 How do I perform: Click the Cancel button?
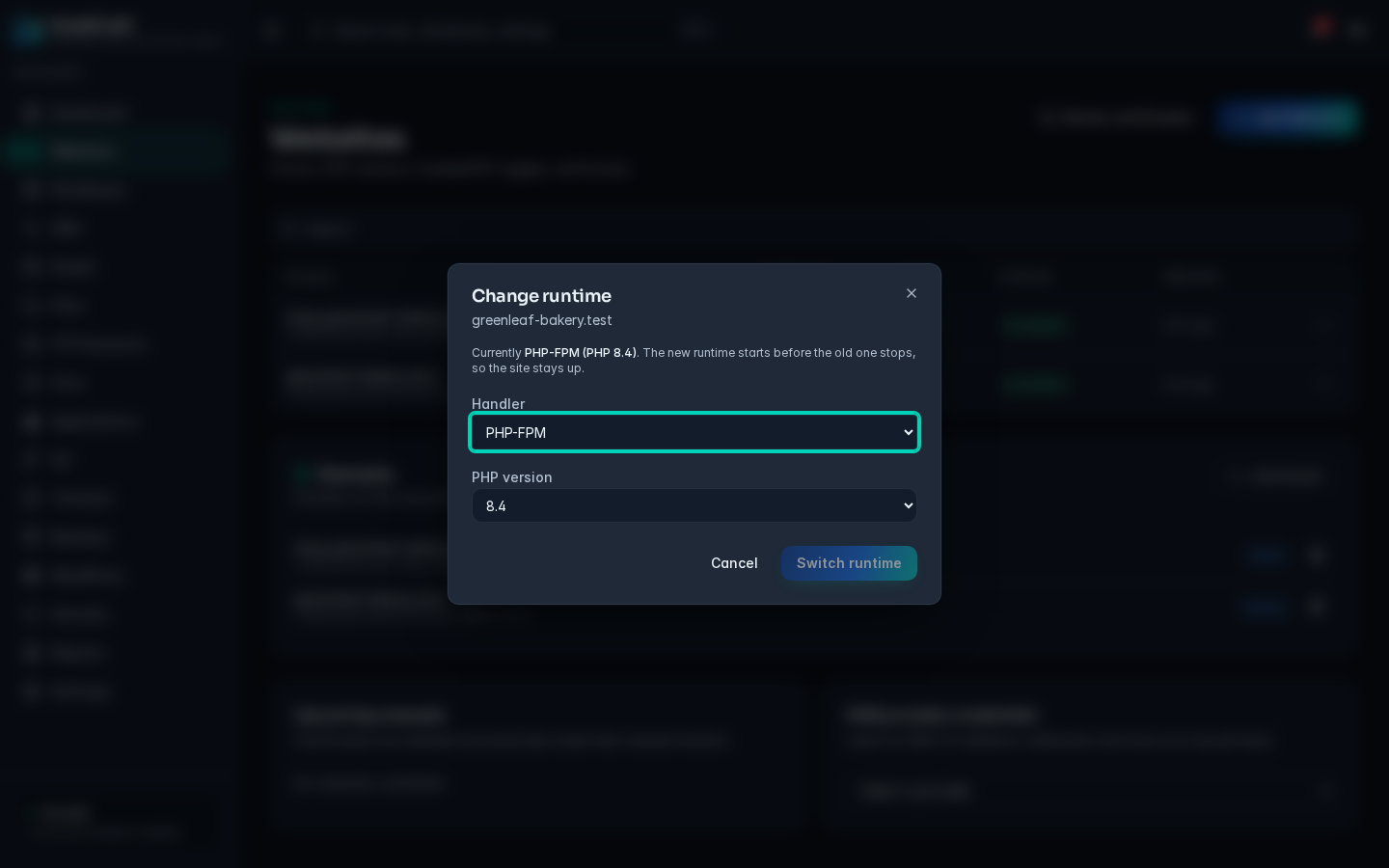pos(734,563)
